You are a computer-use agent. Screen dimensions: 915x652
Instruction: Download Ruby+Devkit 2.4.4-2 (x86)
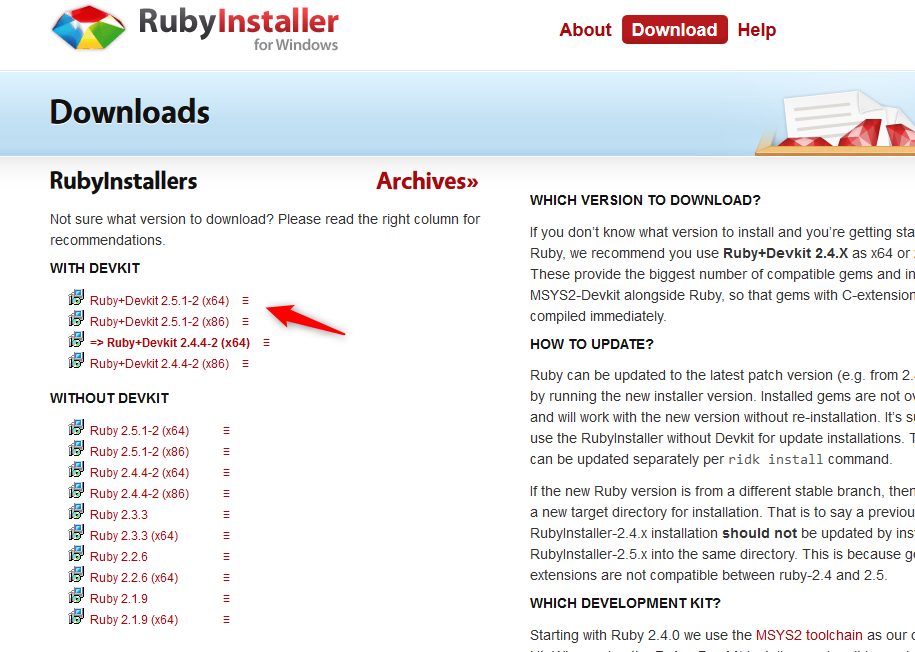click(x=159, y=364)
